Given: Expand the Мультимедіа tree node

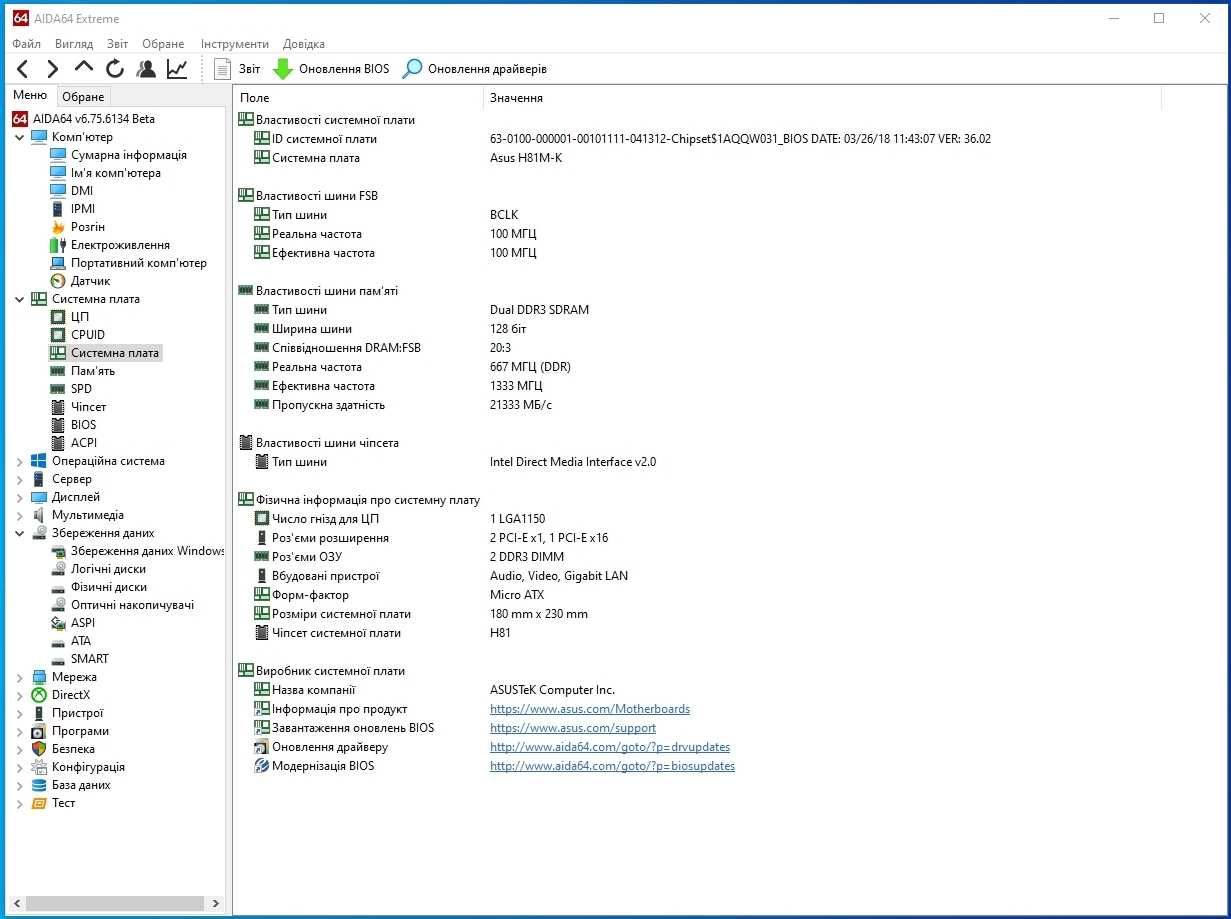Looking at the screenshot, I should (20, 515).
